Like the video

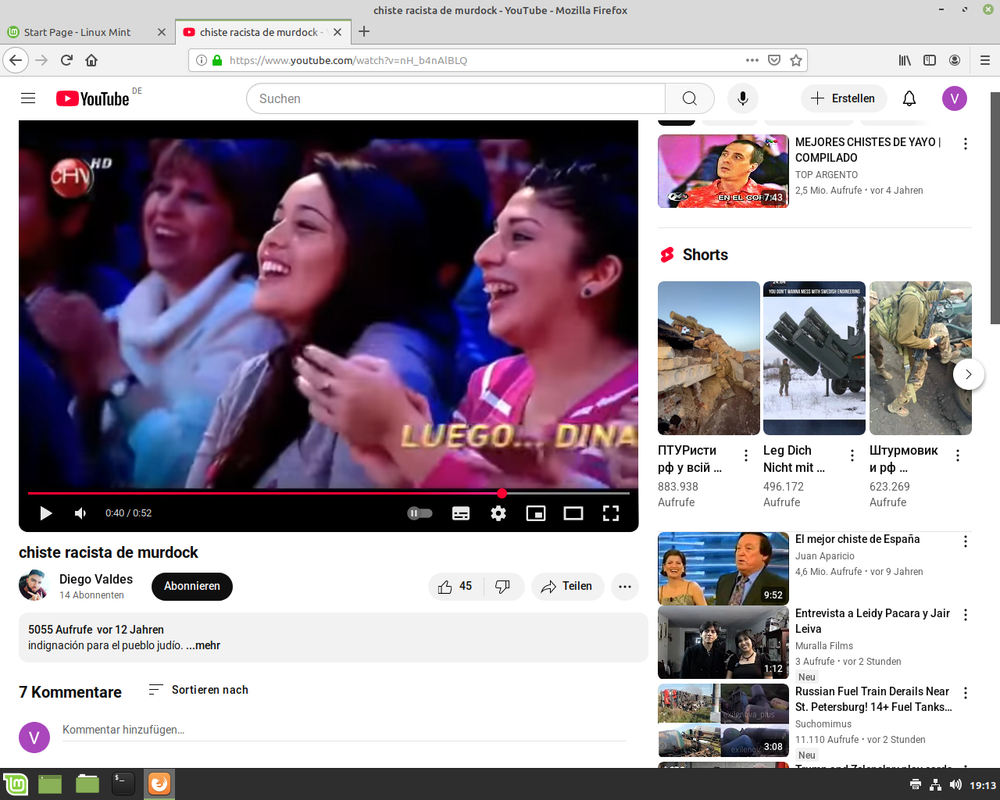(x=455, y=586)
